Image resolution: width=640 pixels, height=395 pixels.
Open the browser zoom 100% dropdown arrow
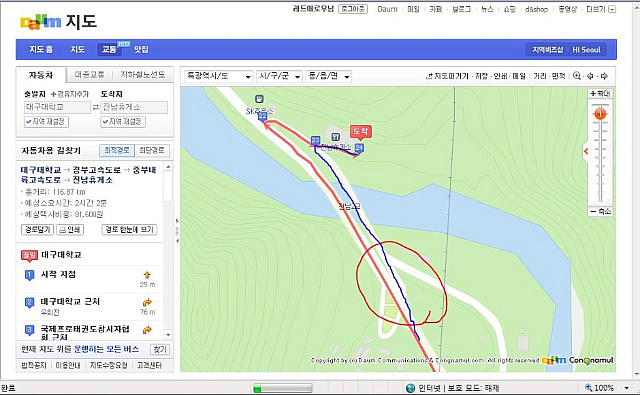626,388
